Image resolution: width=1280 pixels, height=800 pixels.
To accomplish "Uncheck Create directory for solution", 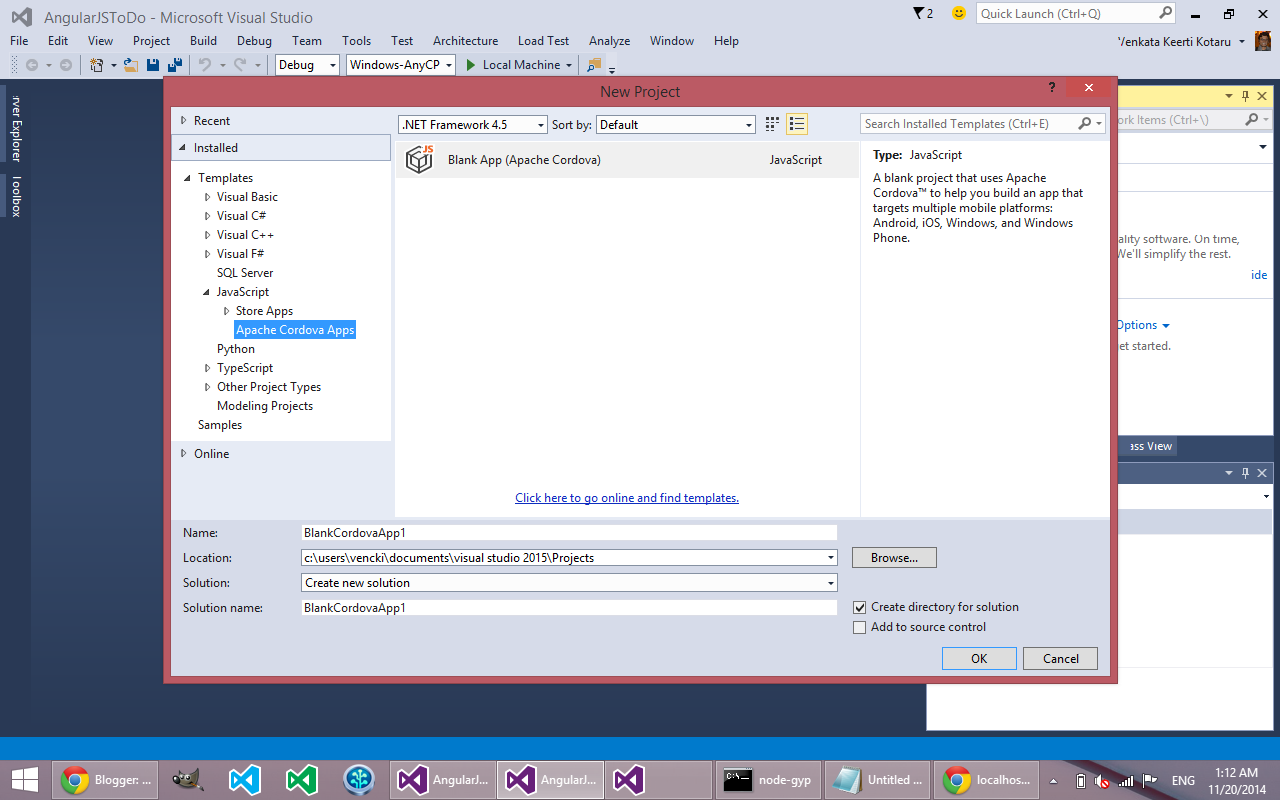I will point(858,607).
